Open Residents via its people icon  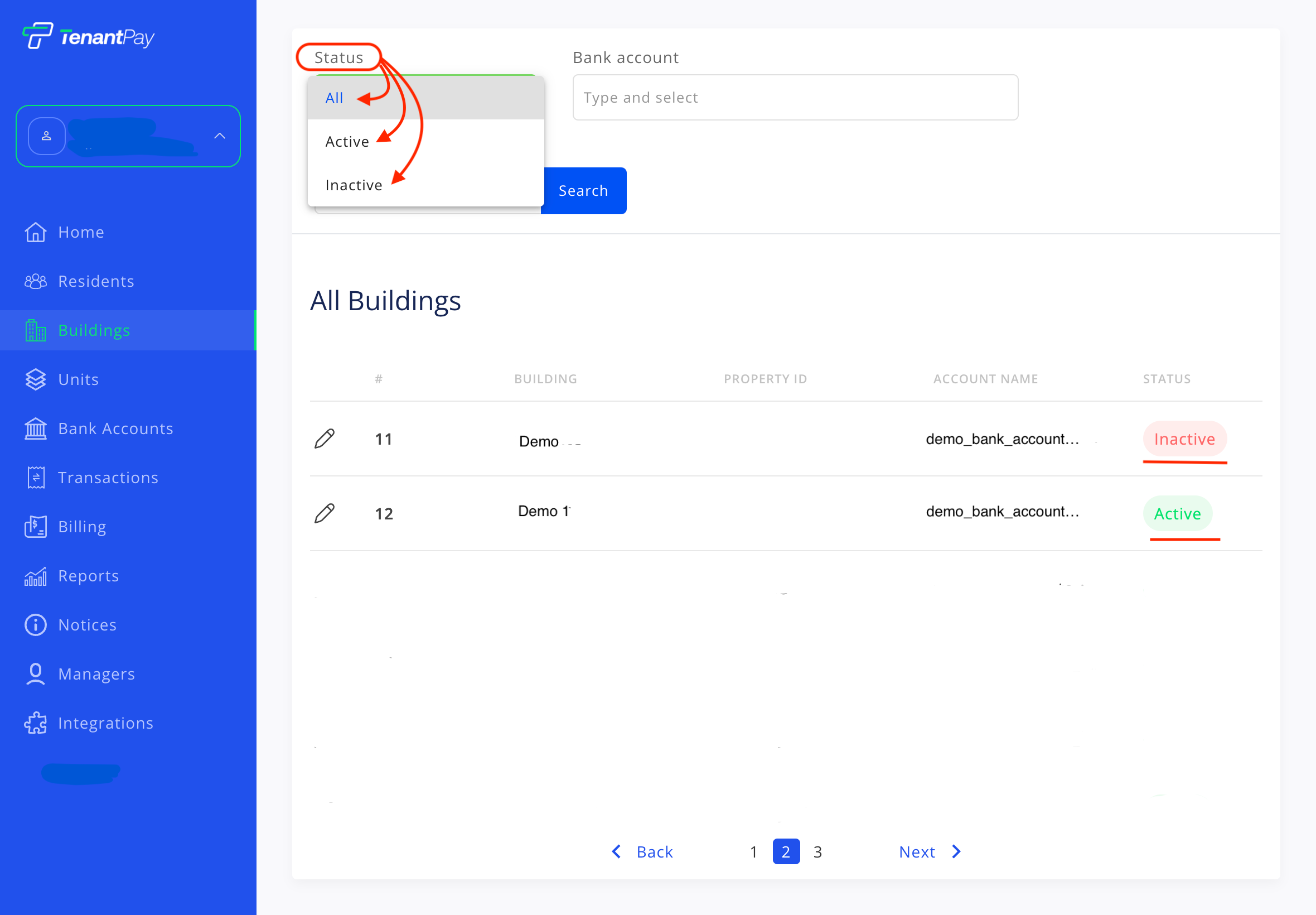tap(36, 282)
